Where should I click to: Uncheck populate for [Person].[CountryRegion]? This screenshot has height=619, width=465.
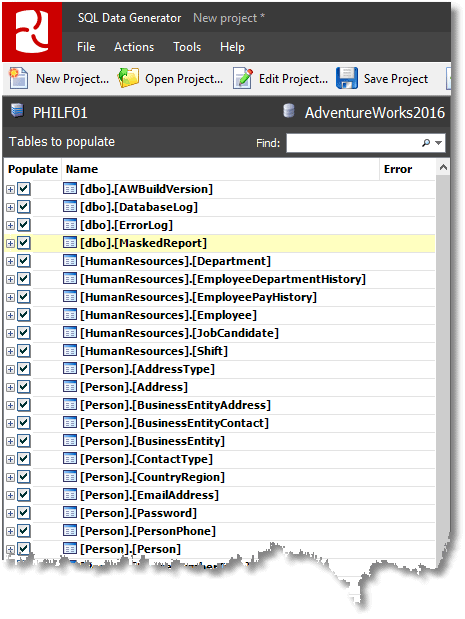click(x=24, y=477)
